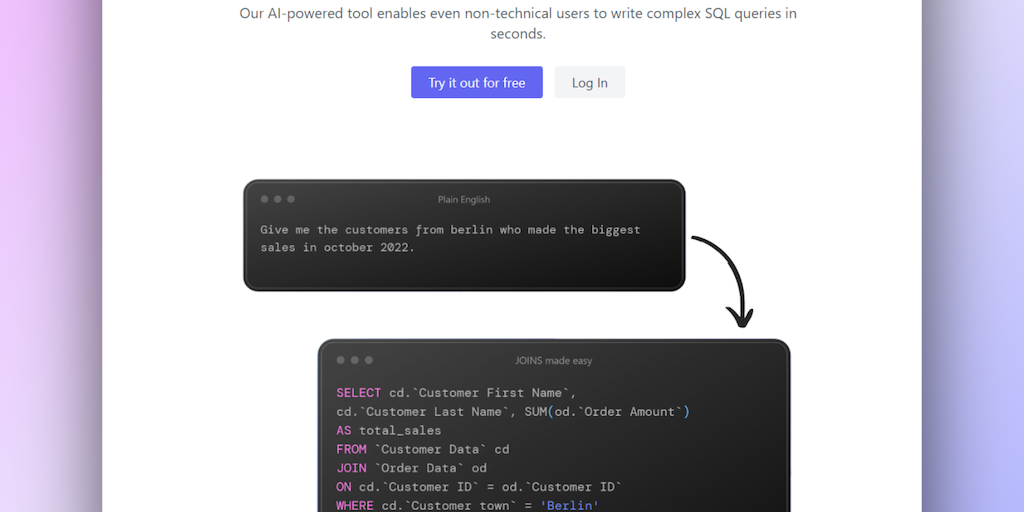The height and width of the screenshot is (512, 1024).
Task: Click the 'Berlin' string value in the query
Action: [x=569, y=506]
